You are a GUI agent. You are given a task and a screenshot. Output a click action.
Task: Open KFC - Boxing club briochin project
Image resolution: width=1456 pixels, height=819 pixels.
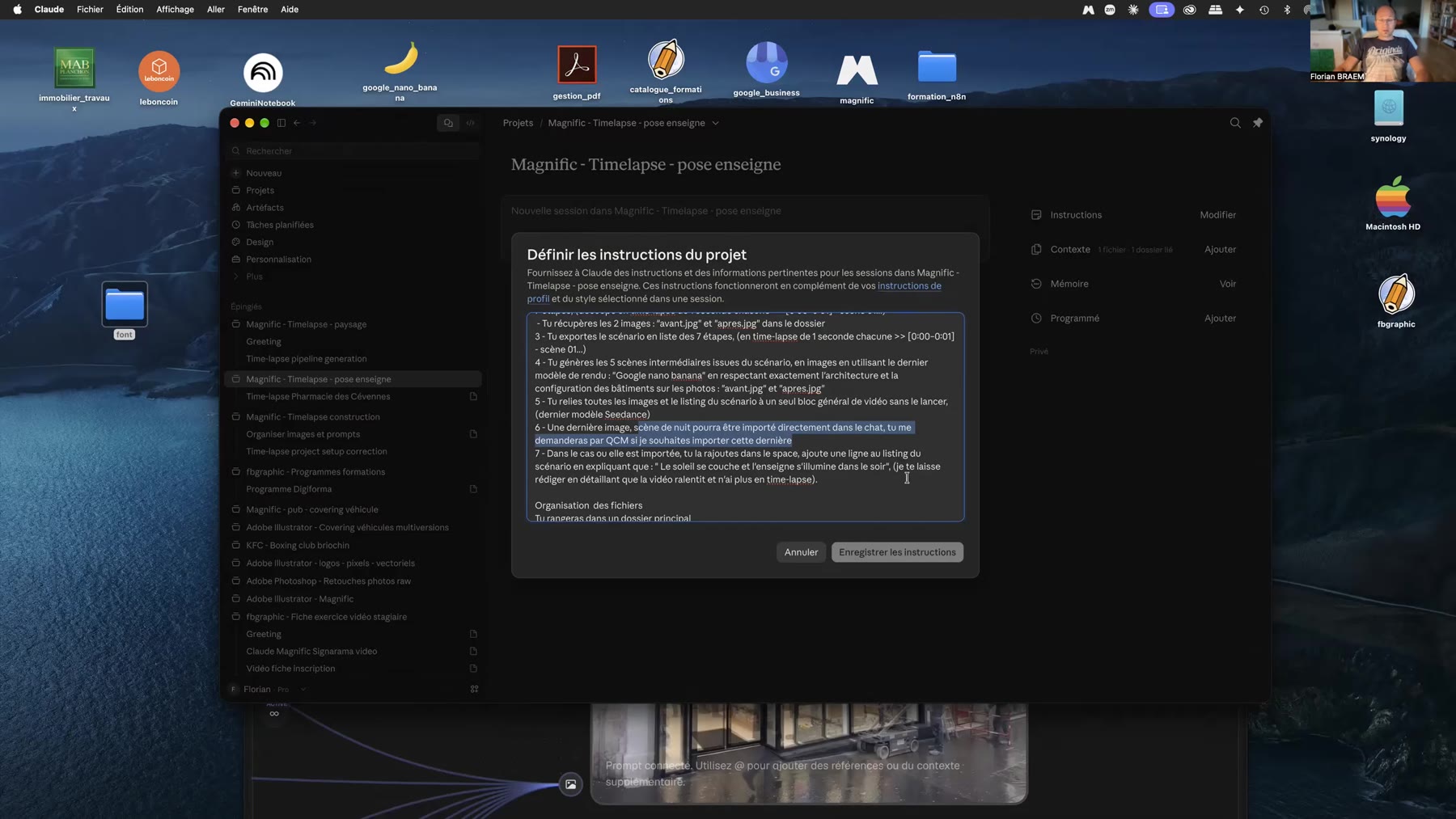click(x=298, y=546)
